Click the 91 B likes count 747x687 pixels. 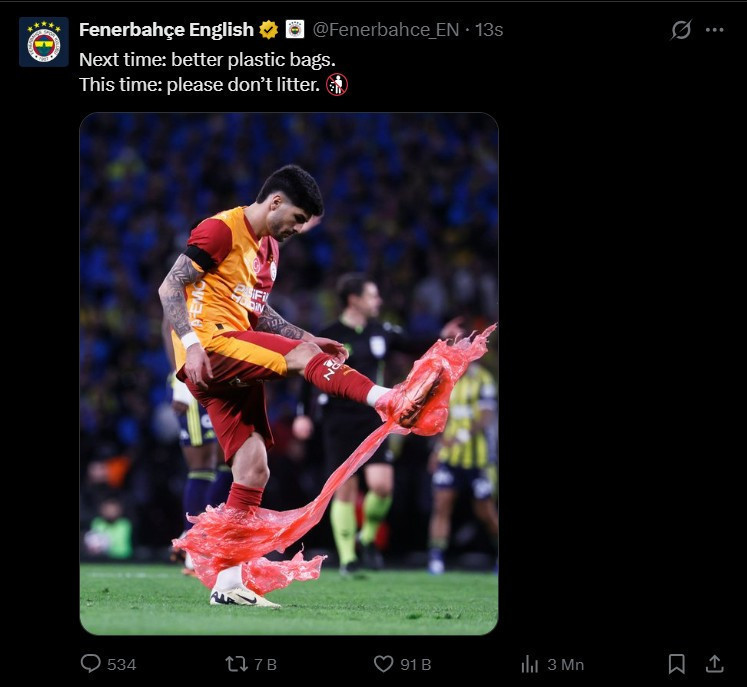pyautogui.click(x=415, y=665)
